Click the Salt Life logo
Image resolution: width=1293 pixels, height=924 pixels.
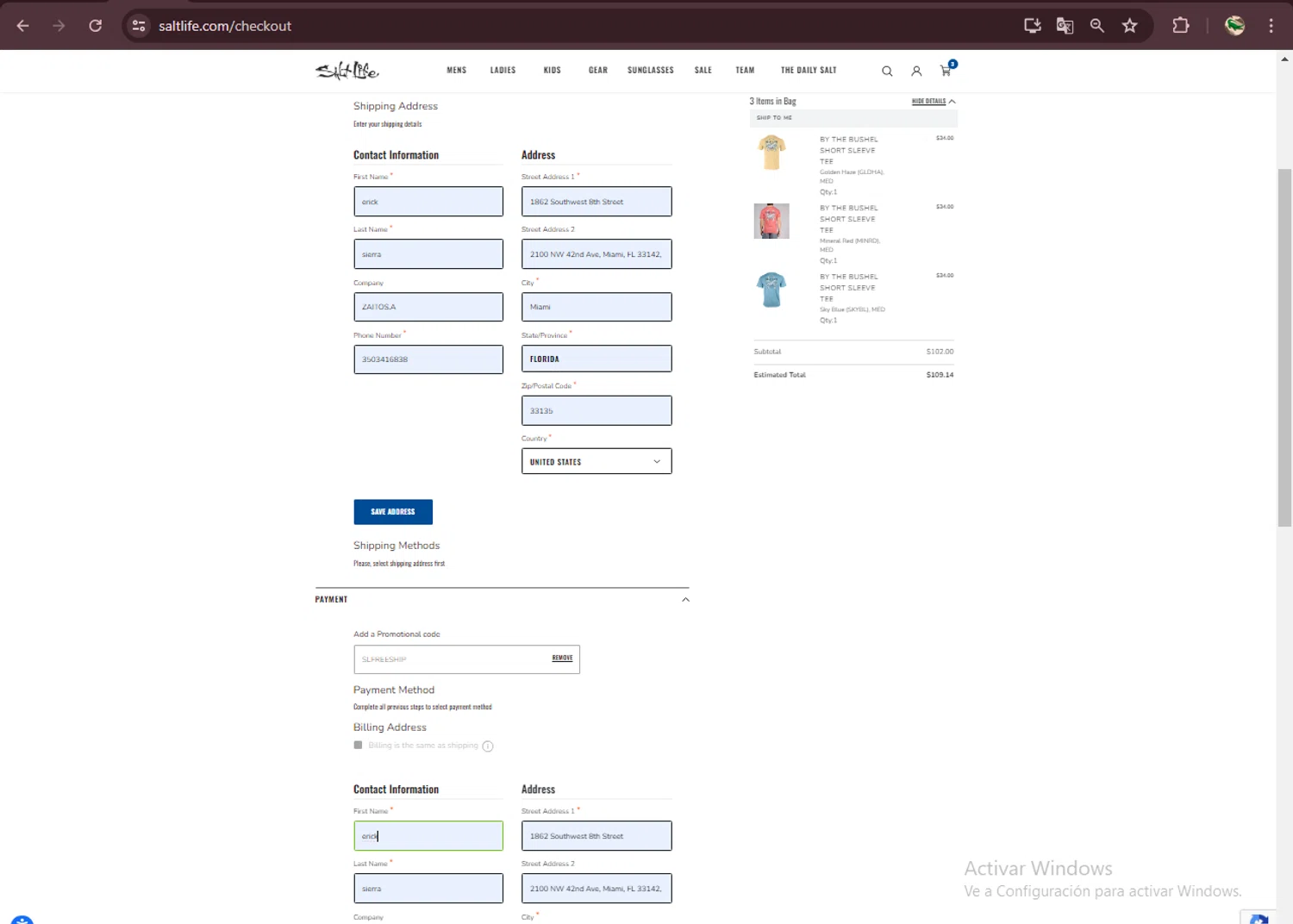347,71
